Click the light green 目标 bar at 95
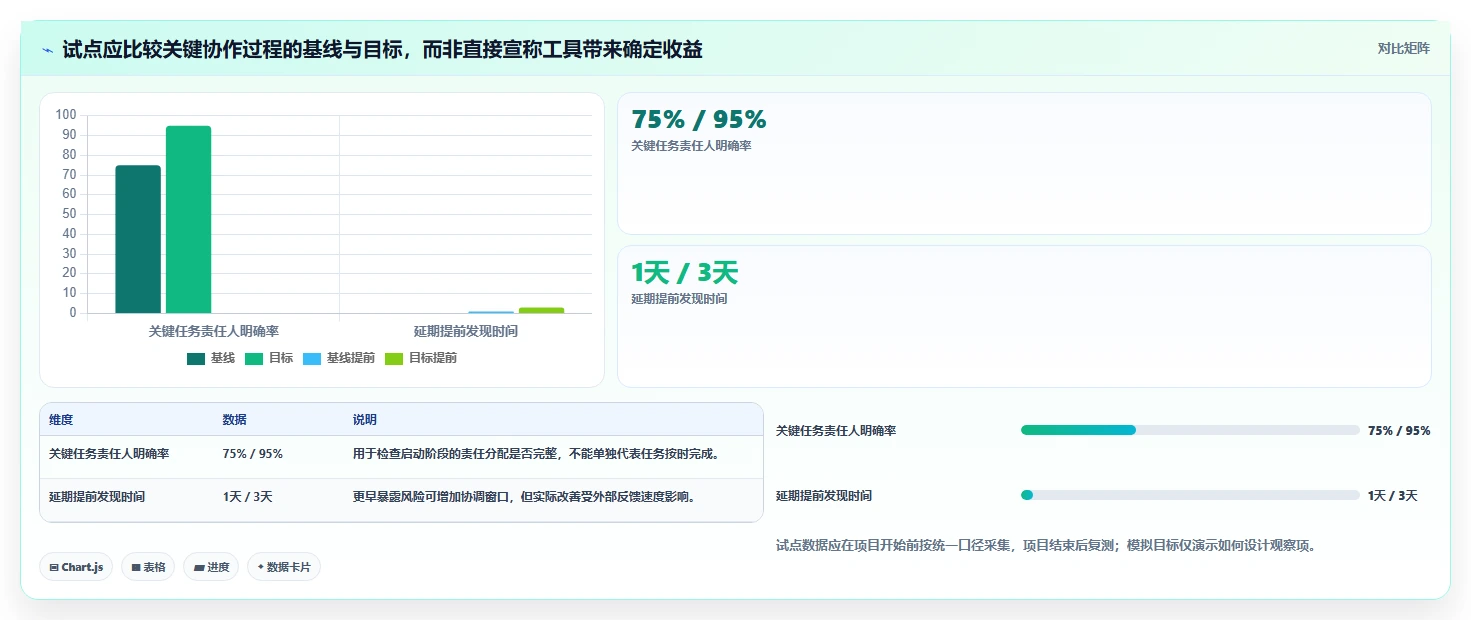Image resolution: width=1471 pixels, height=620 pixels. tap(189, 219)
